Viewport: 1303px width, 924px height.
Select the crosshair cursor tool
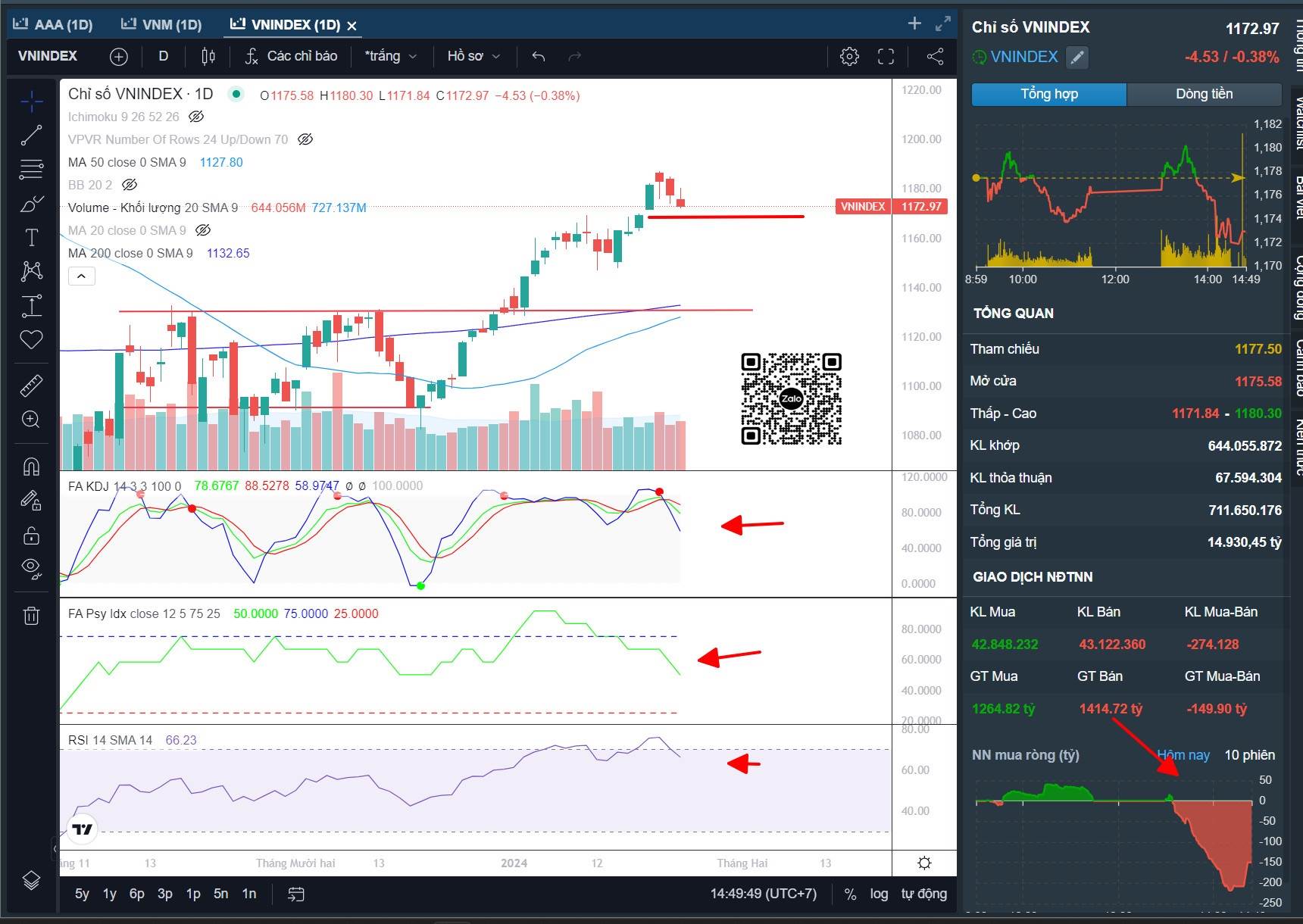(x=31, y=101)
